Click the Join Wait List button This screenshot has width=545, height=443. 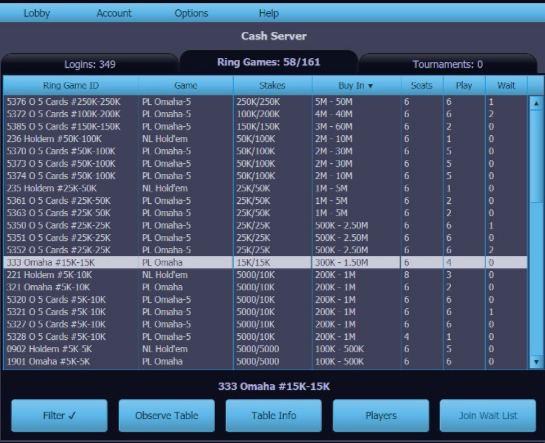(488, 416)
